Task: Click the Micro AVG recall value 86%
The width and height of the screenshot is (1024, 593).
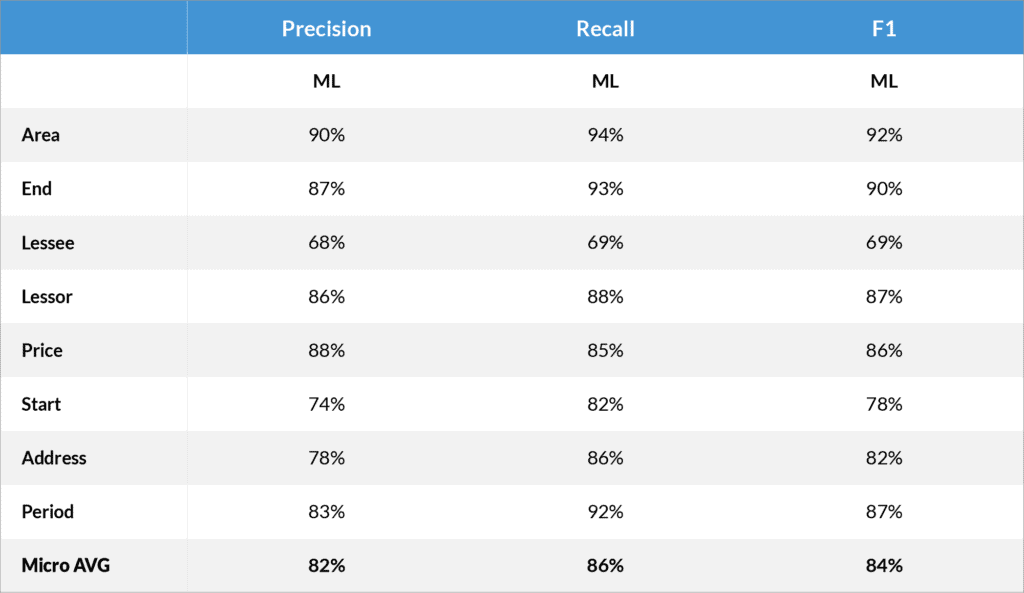Action: (x=605, y=566)
